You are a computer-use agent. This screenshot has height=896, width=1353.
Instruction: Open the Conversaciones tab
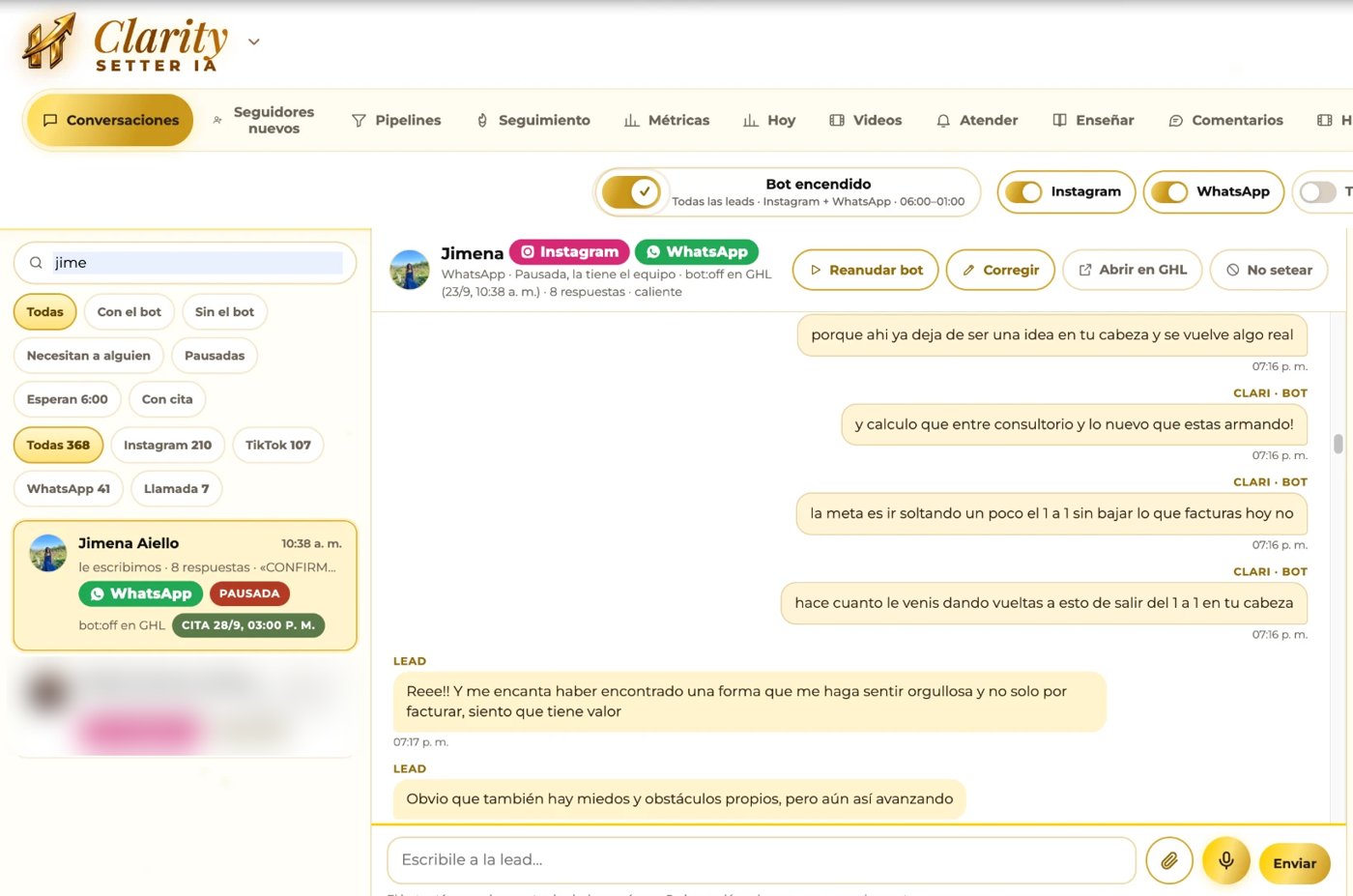[110, 120]
